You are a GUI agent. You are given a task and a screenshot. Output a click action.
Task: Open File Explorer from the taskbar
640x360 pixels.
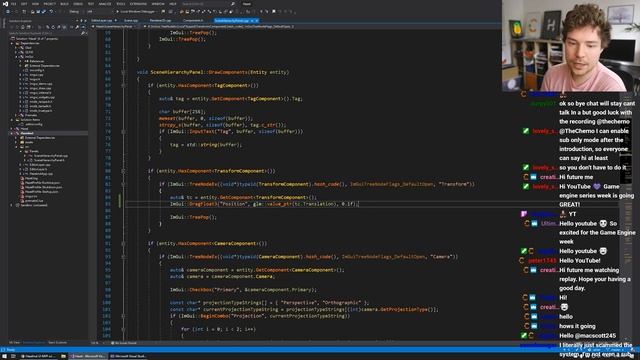tap(63, 356)
